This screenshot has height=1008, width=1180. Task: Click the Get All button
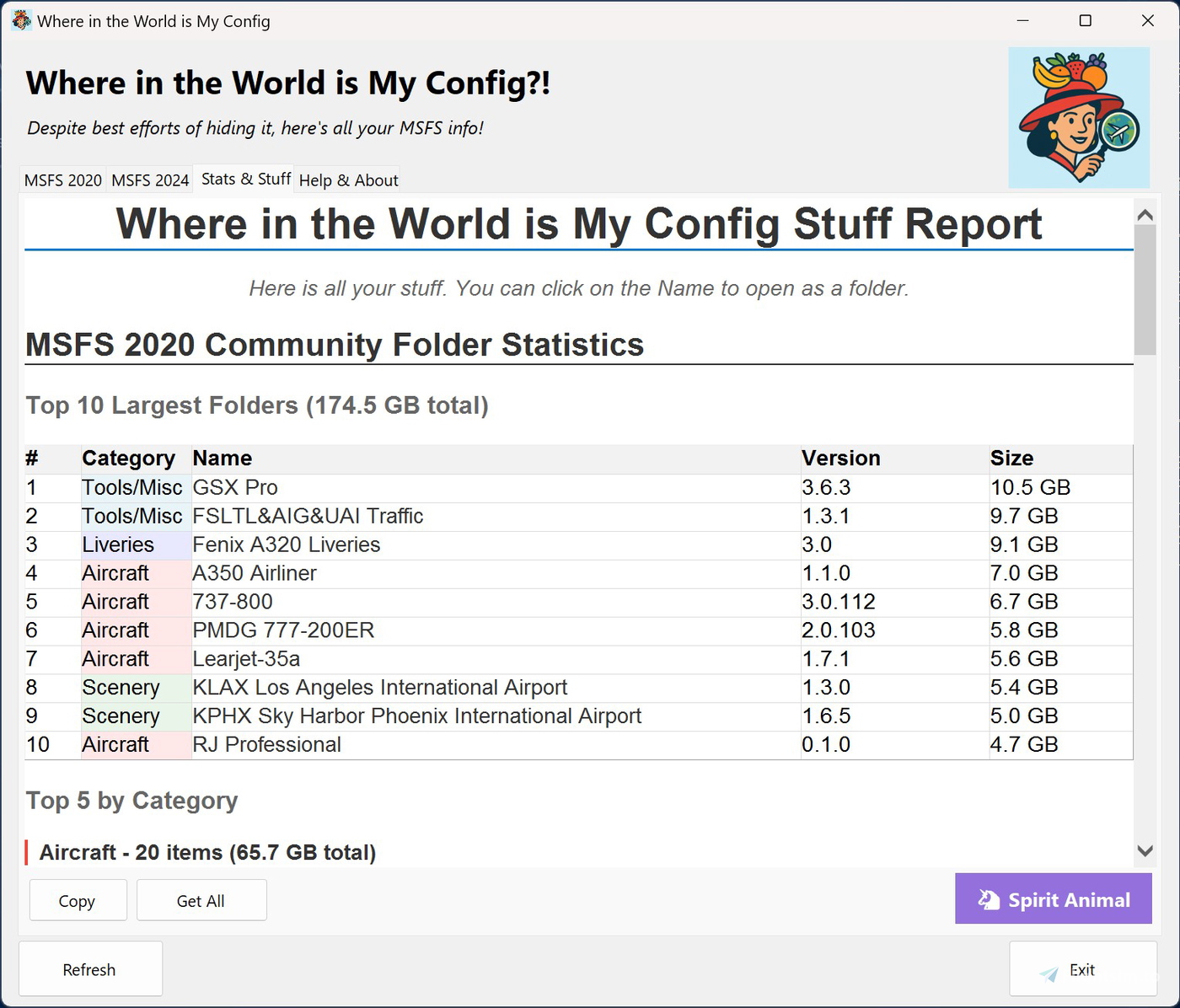coord(201,899)
